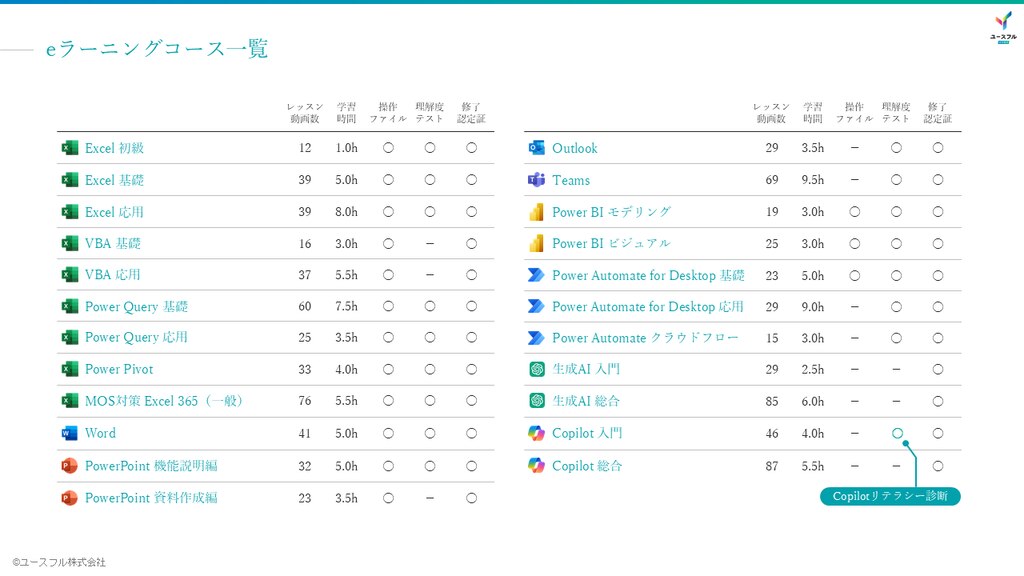Click 修了認定証 circle for Excel 初級
1024x576 pixels.
[x=472, y=148]
